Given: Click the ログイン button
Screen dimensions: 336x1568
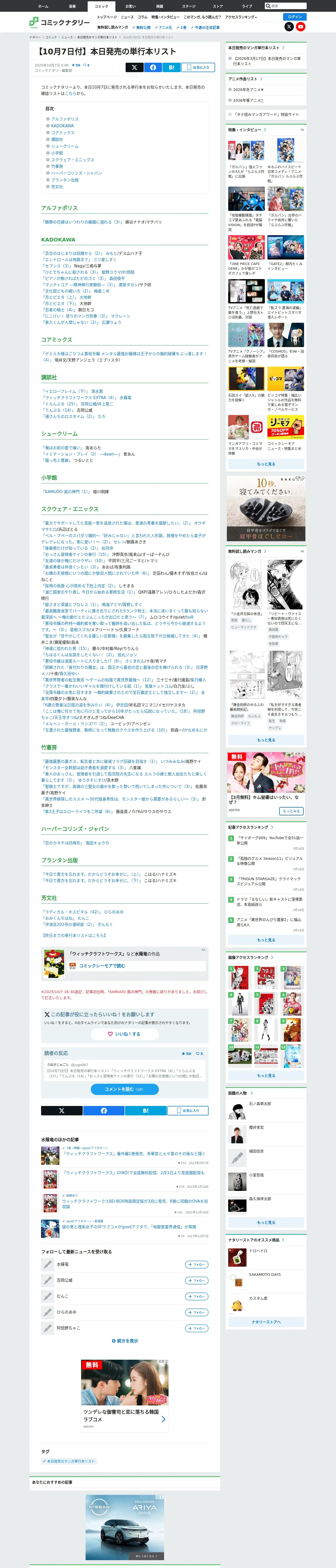Looking at the screenshot, I should (x=295, y=16).
